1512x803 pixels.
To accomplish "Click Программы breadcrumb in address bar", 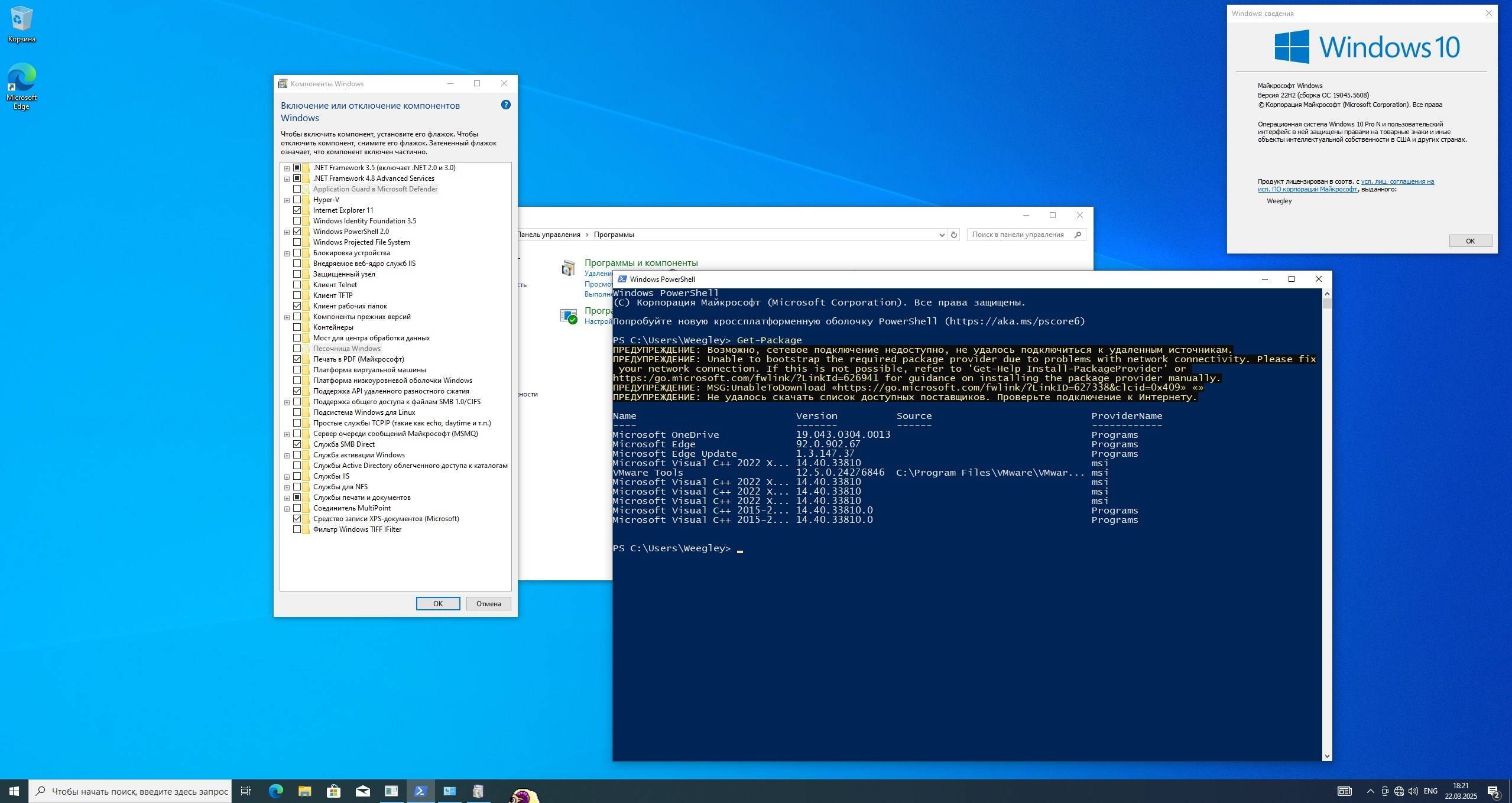I will 614,235.
